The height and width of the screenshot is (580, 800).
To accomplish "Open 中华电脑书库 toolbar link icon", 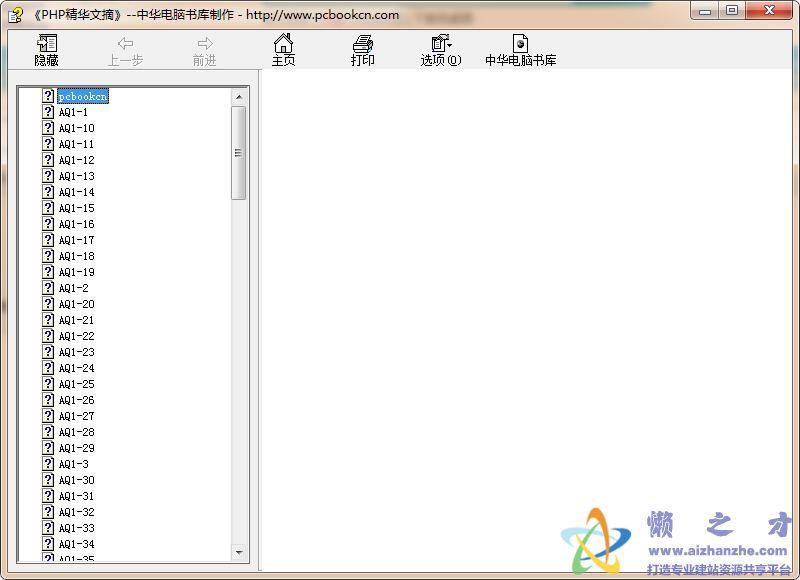I will (520, 43).
